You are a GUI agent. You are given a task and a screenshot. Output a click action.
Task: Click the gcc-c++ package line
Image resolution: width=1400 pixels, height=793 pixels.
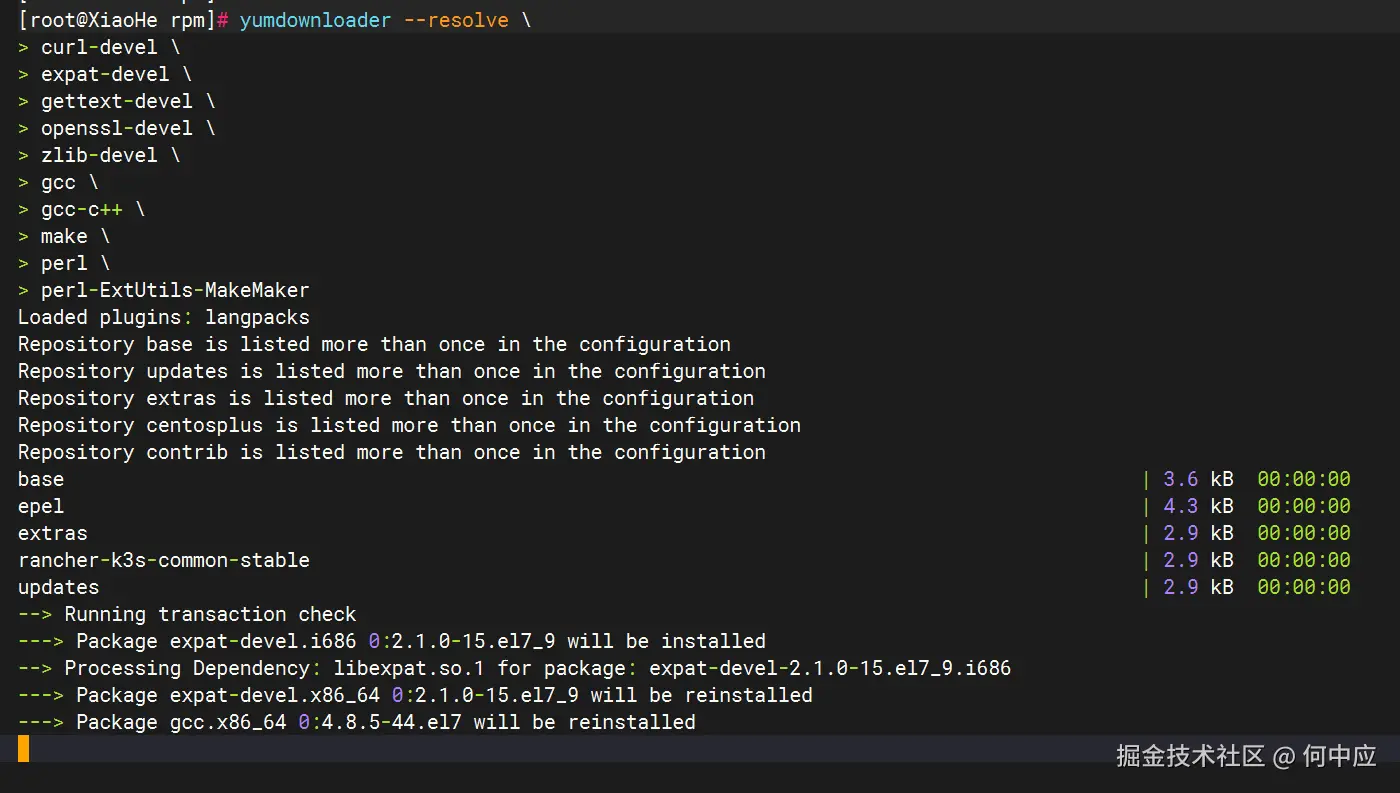coord(82,209)
